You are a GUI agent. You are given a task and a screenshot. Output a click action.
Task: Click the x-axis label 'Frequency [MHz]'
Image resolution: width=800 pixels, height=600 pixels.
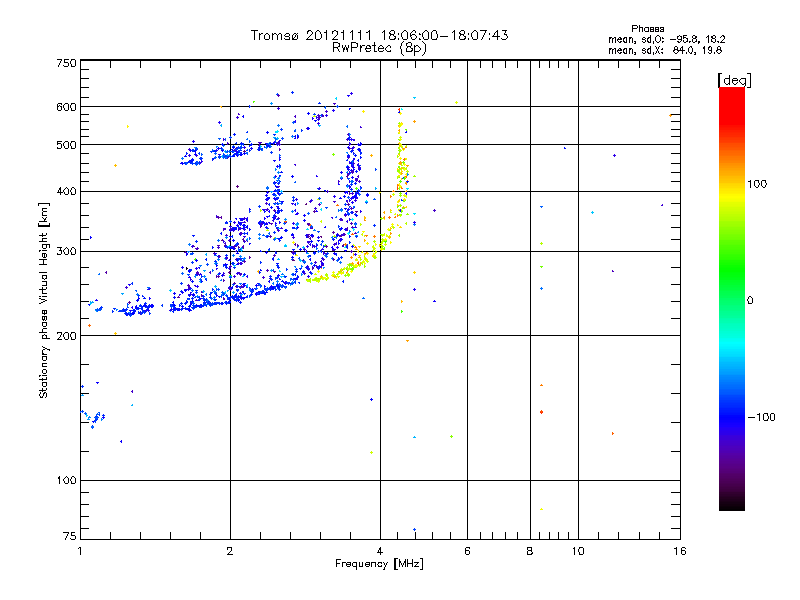[379, 564]
